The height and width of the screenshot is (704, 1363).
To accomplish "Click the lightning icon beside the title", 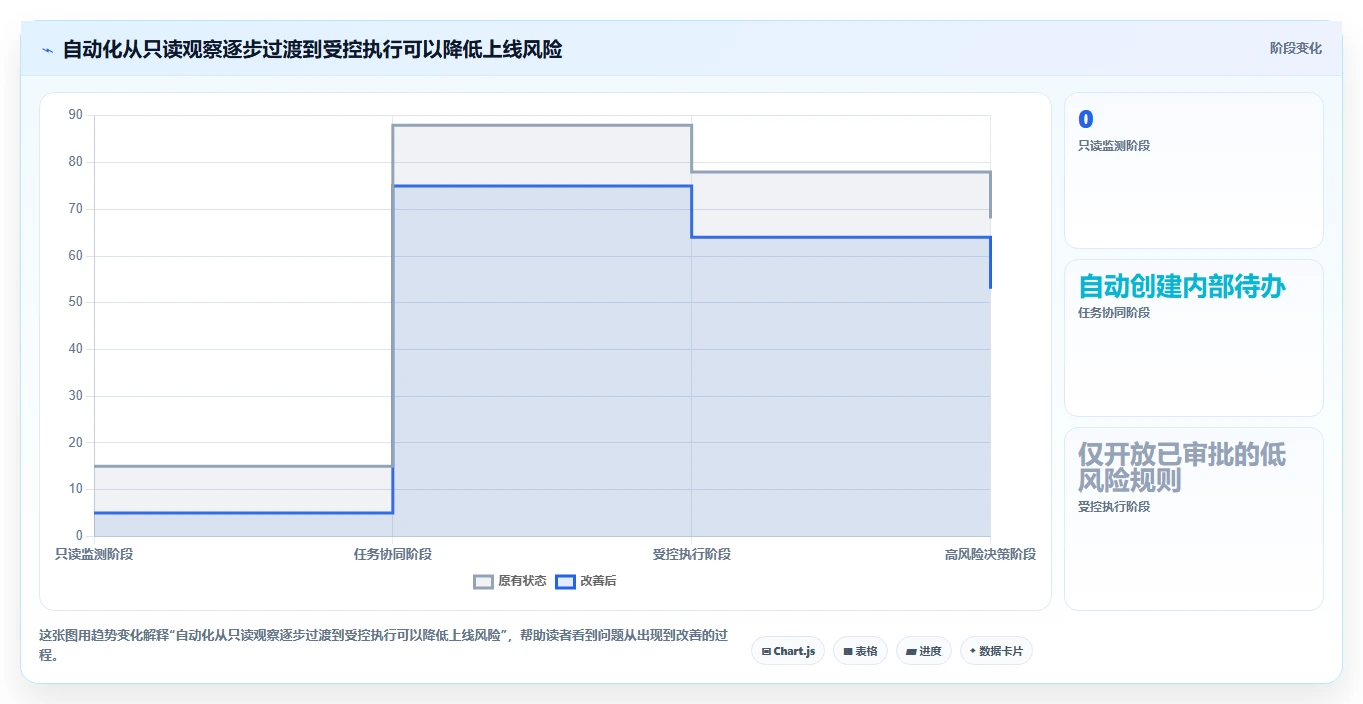I will [x=47, y=50].
